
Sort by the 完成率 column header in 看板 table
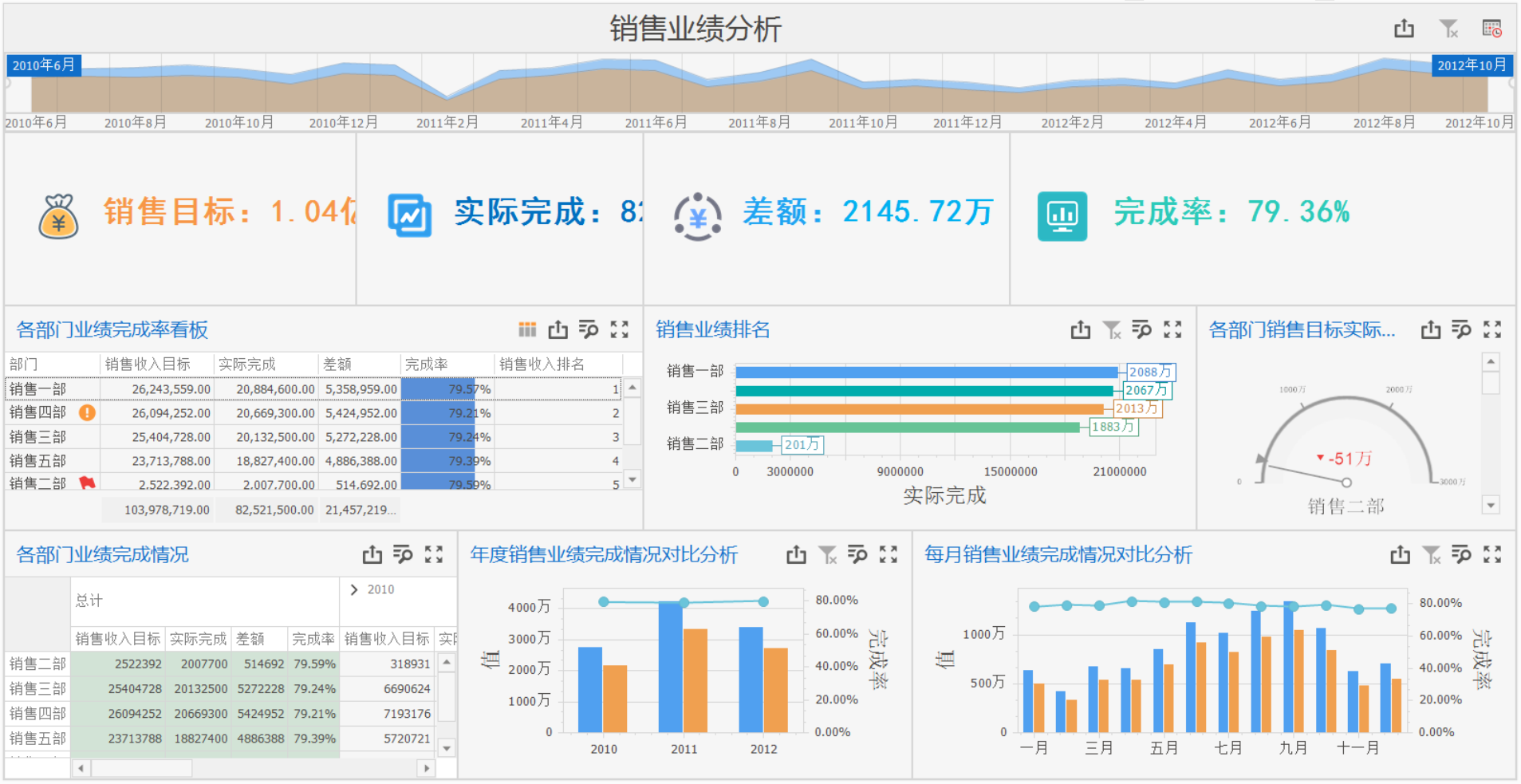click(x=447, y=364)
